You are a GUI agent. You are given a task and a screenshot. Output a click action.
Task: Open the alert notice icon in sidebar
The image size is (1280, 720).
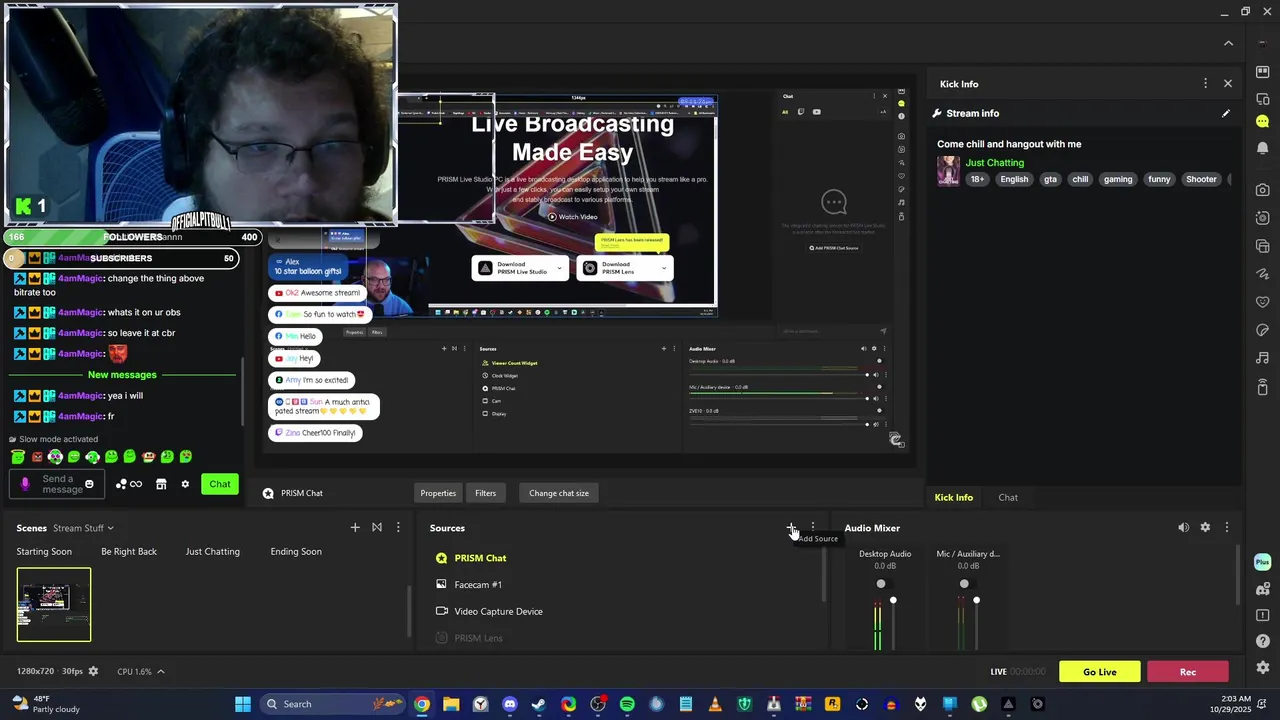pyautogui.click(x=1262, y=615)
